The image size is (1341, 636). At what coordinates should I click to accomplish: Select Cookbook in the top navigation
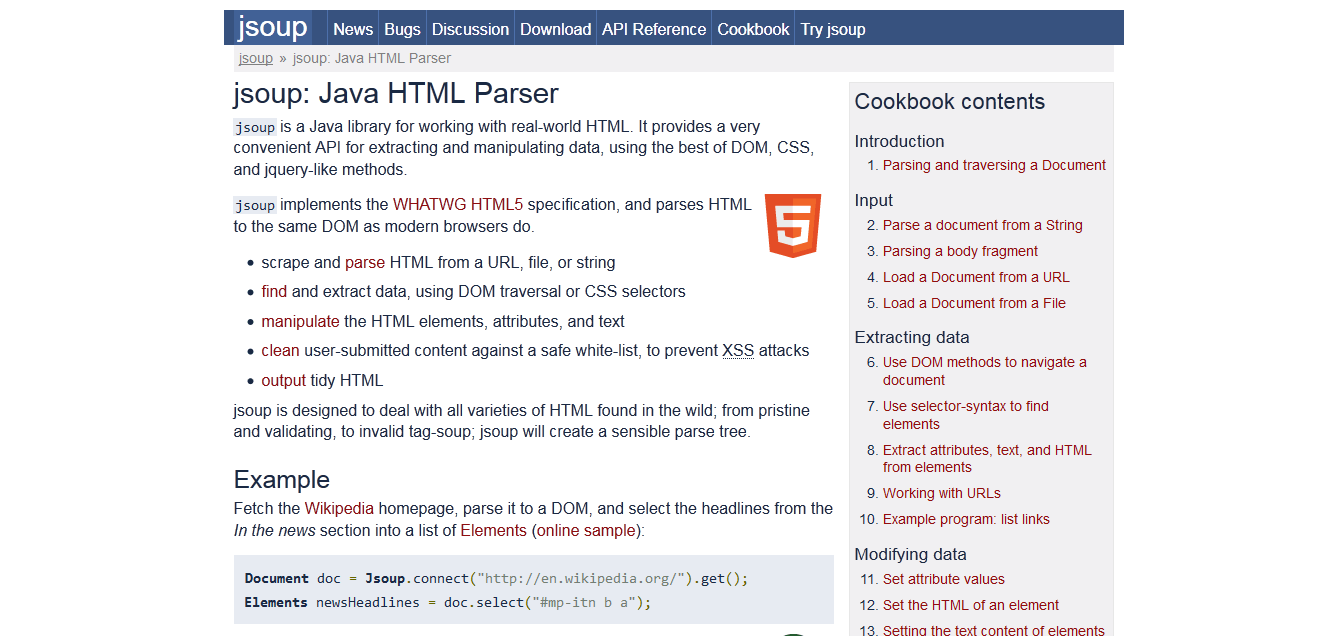pos(753,29)
